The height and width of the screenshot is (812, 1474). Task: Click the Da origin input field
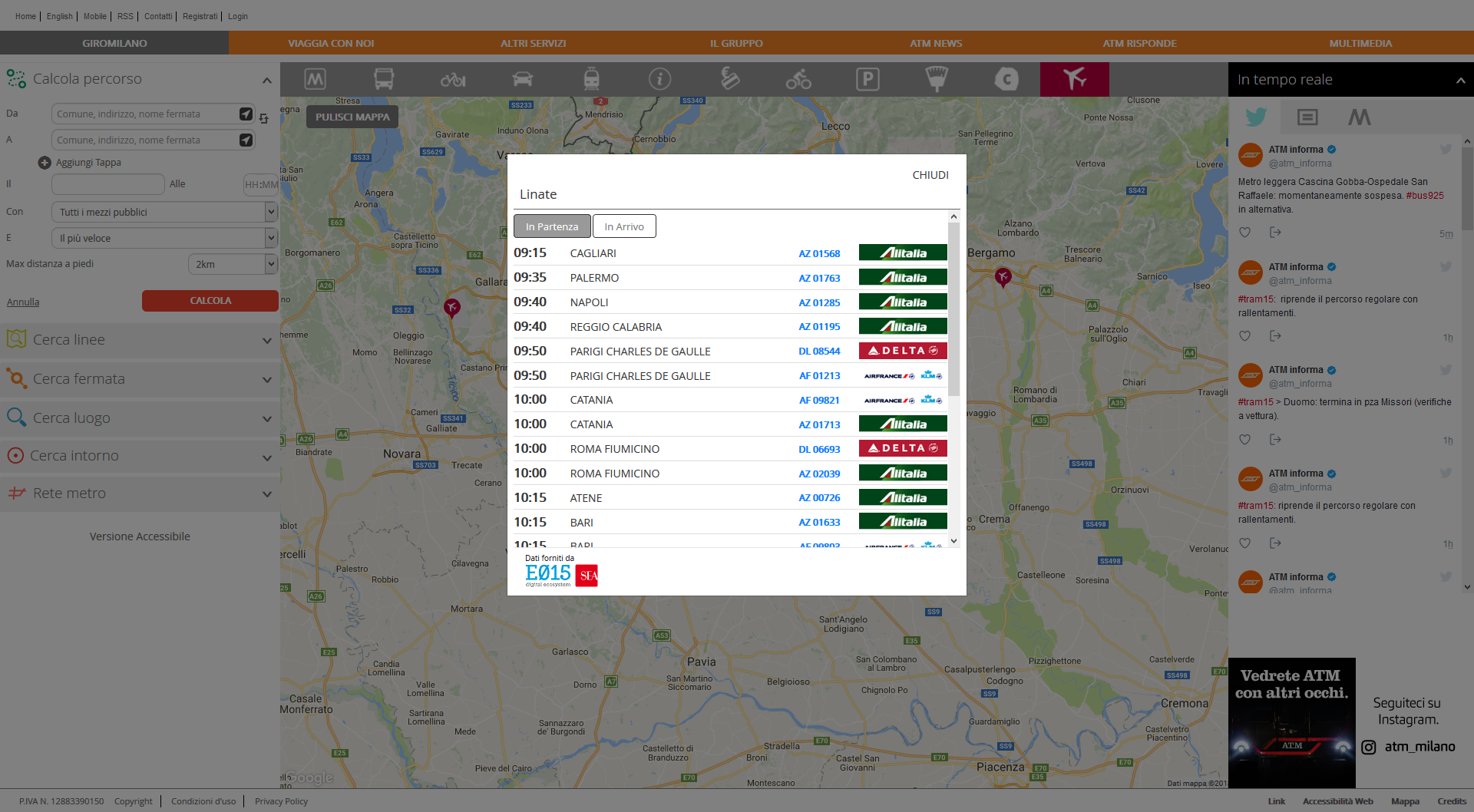click(x=144, y=114)
